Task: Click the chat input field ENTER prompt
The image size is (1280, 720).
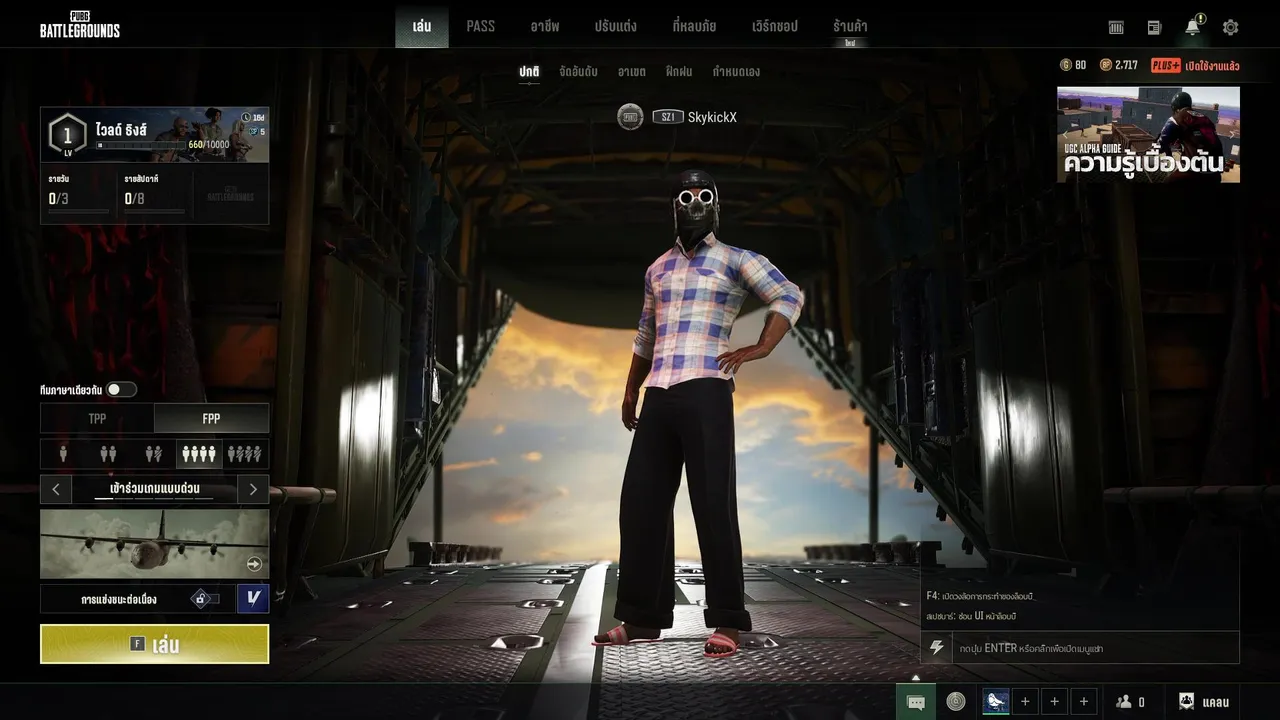Action: point(1095,648)
